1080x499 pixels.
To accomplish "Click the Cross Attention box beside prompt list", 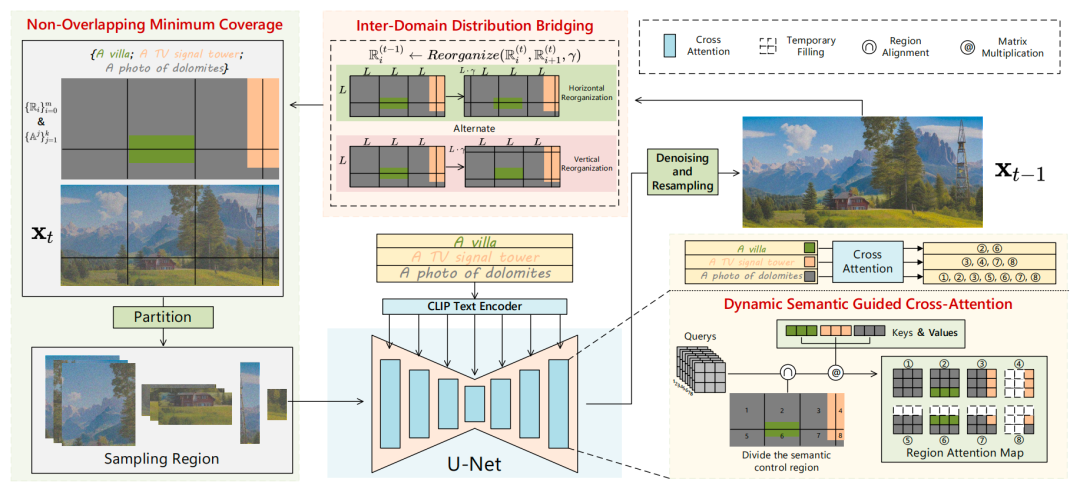I will pyautogui.click(x=867, y=261).
